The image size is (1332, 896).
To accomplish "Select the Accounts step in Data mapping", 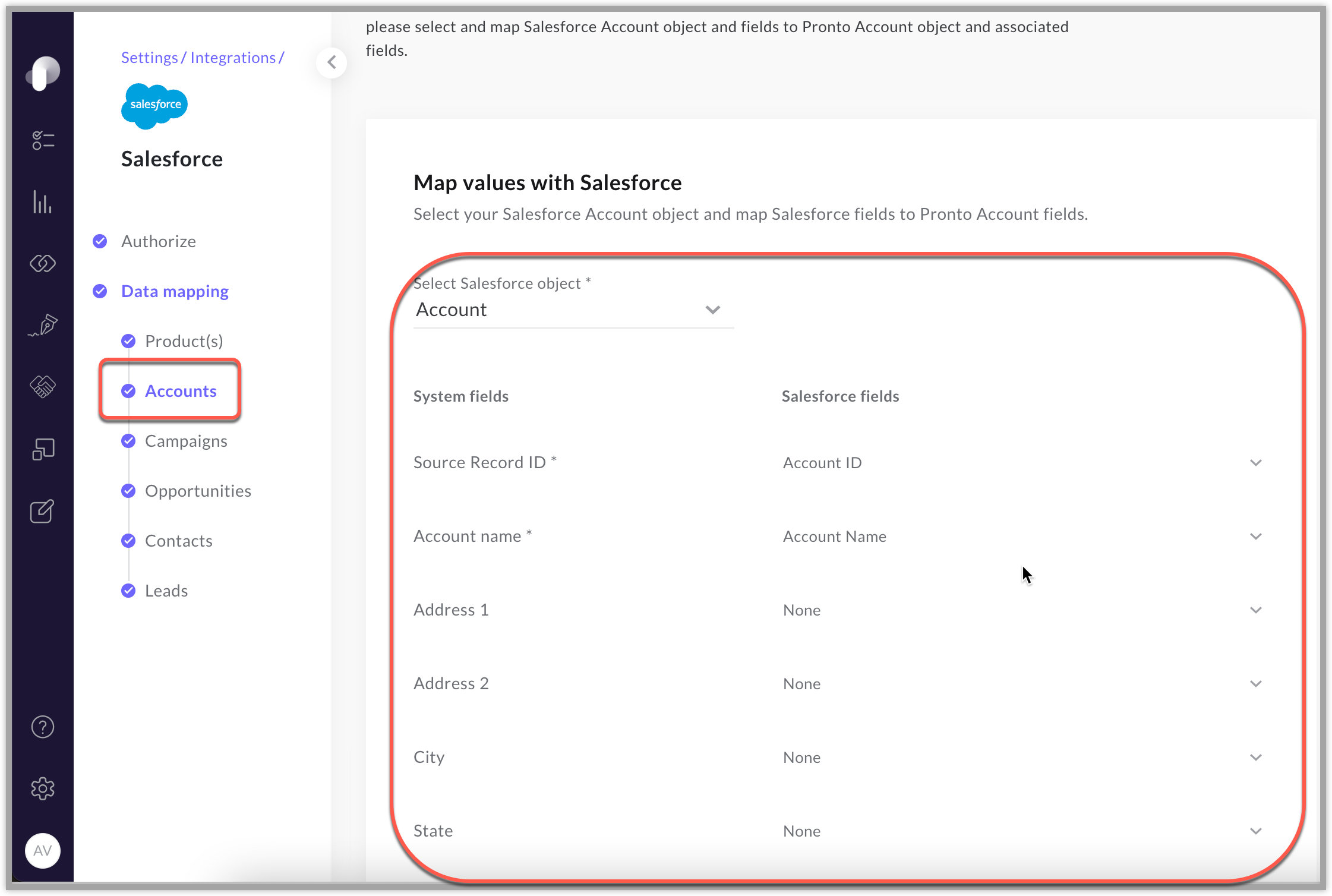I will pyautogui.click(x=181, y=391).
